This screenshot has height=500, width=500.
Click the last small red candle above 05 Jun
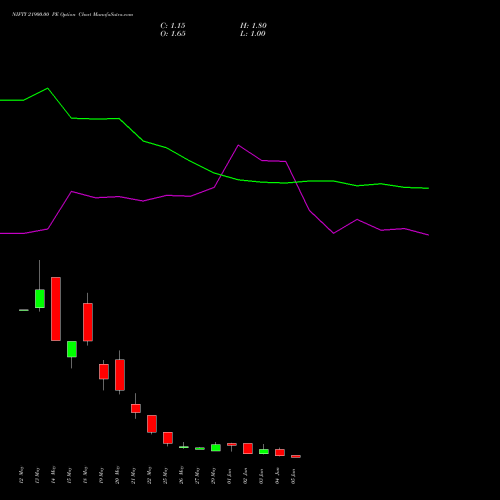tap(296, 456)
